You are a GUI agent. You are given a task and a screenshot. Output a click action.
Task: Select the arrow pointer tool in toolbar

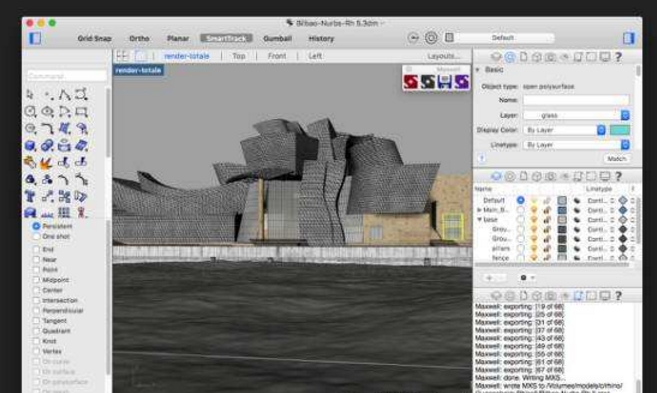coord(30,95)
